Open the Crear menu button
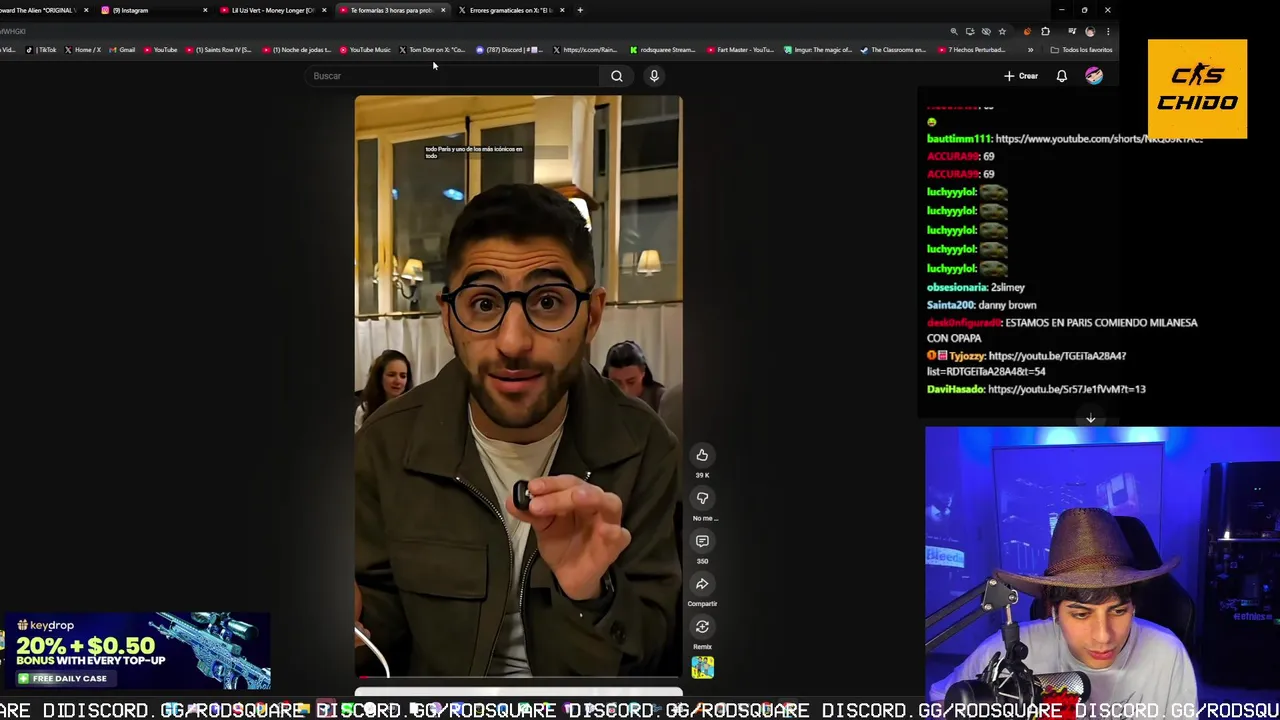1280x720 pixels. click(x=1021, y=76)
